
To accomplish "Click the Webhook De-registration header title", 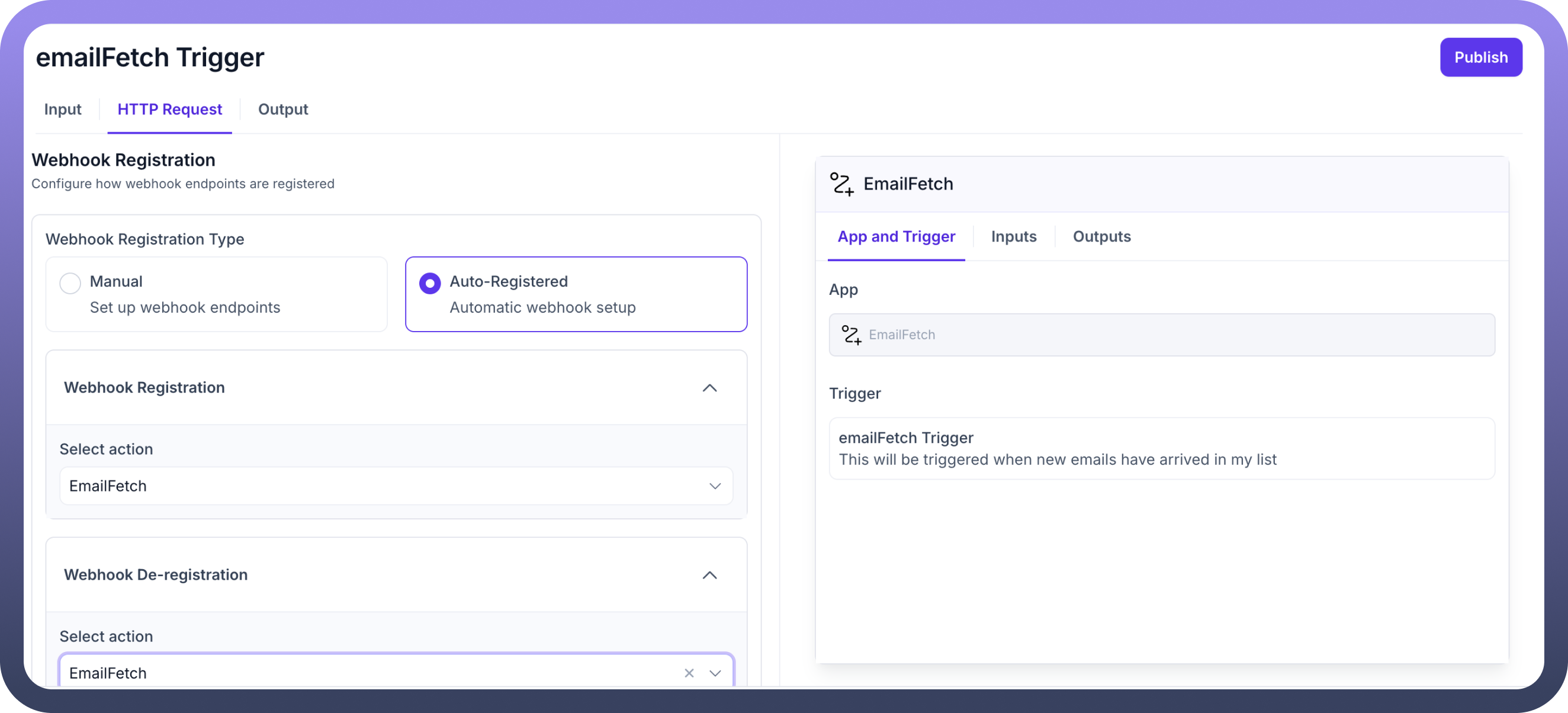I will 156,575.
